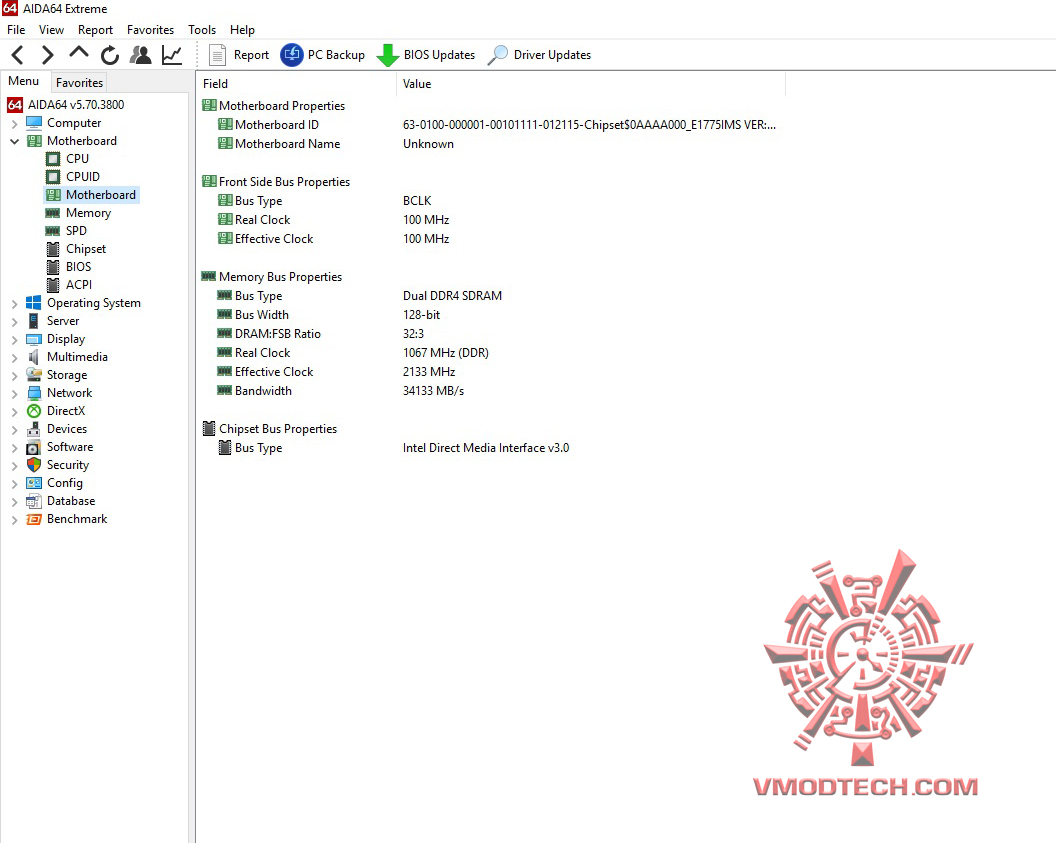The width and height of the screenshot is (1056, 843).
Task: Expand the Config tree node
Action: tap(14, 484)
